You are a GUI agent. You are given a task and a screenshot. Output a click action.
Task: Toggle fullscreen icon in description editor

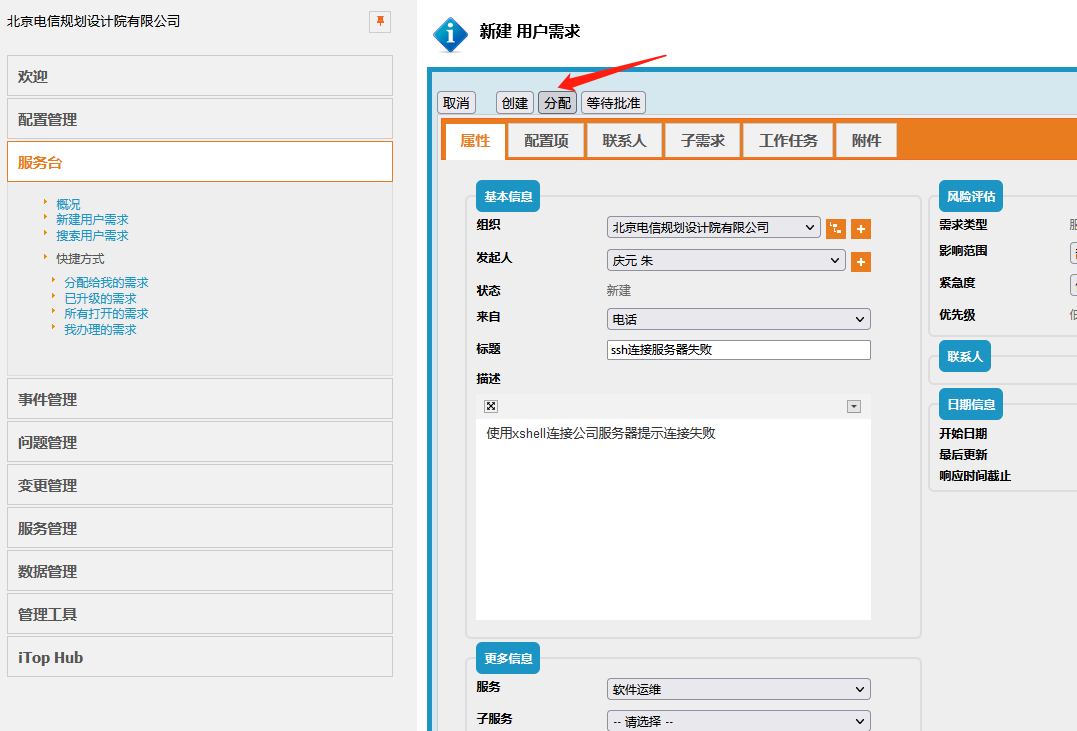point(490,406)
